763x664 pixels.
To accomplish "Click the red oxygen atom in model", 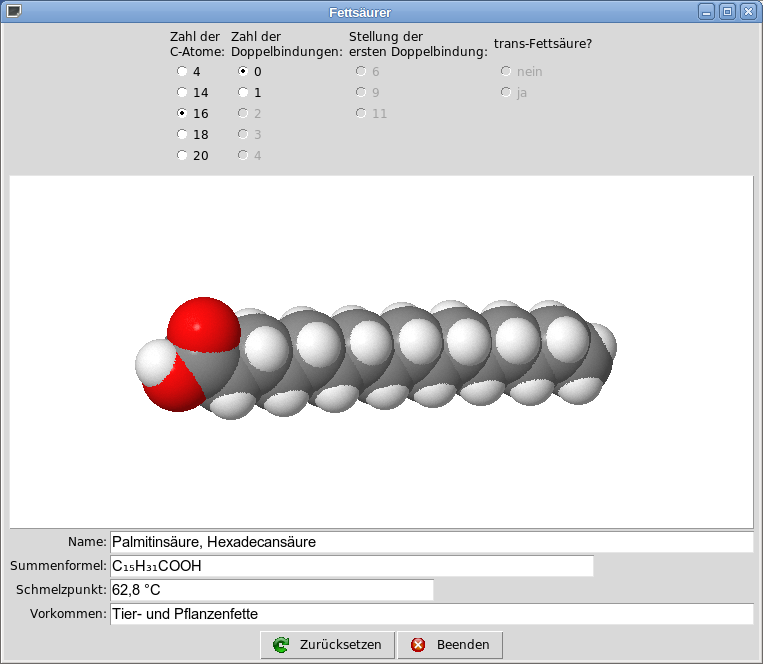I will pos(203,328).
